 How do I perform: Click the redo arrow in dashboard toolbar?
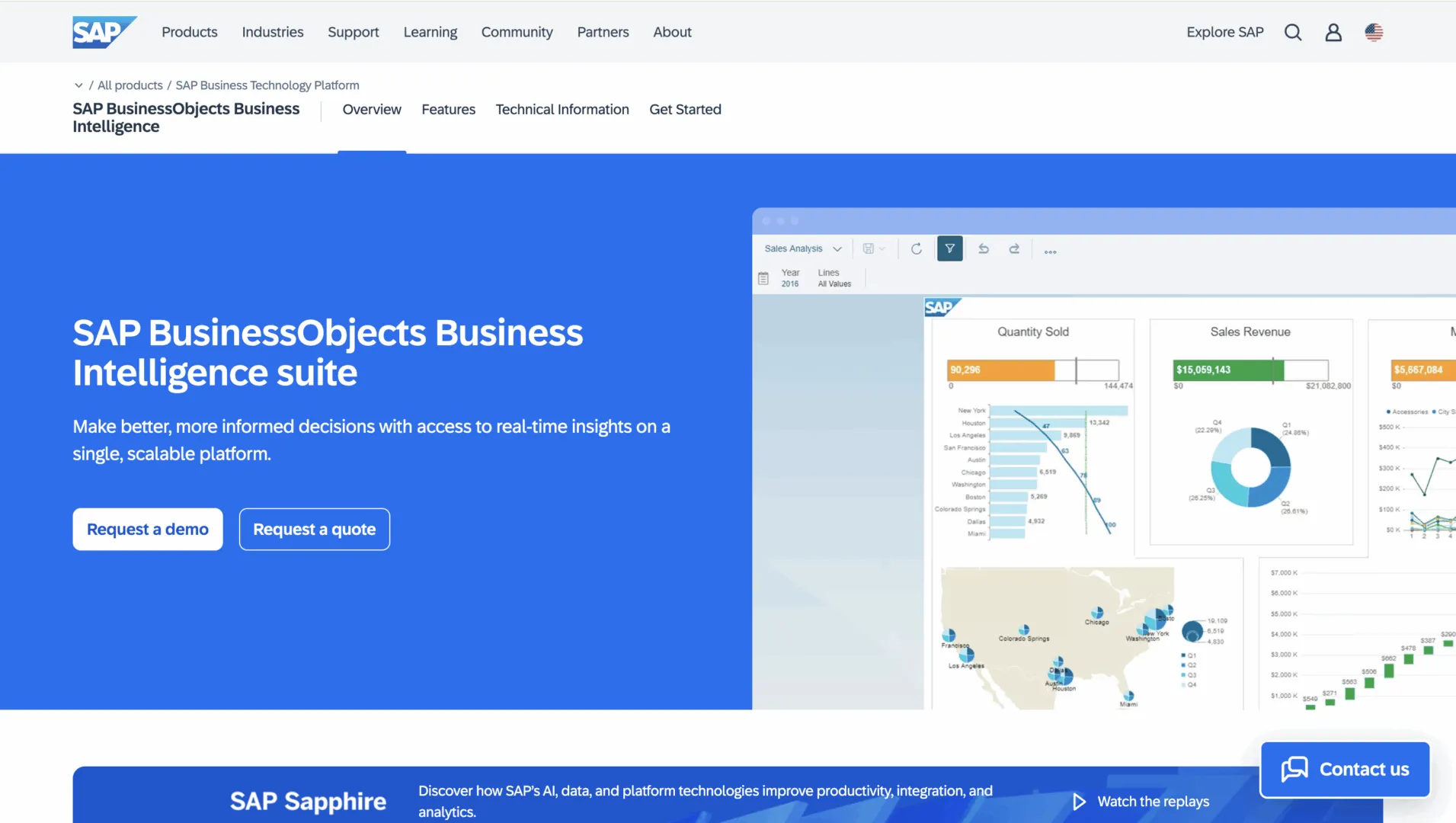tap(1014, 248)
